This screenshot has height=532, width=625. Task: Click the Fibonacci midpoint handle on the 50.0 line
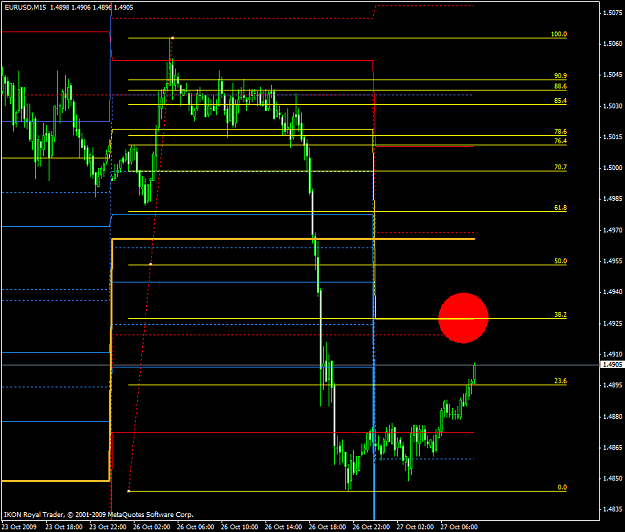[x=150, y=264]
